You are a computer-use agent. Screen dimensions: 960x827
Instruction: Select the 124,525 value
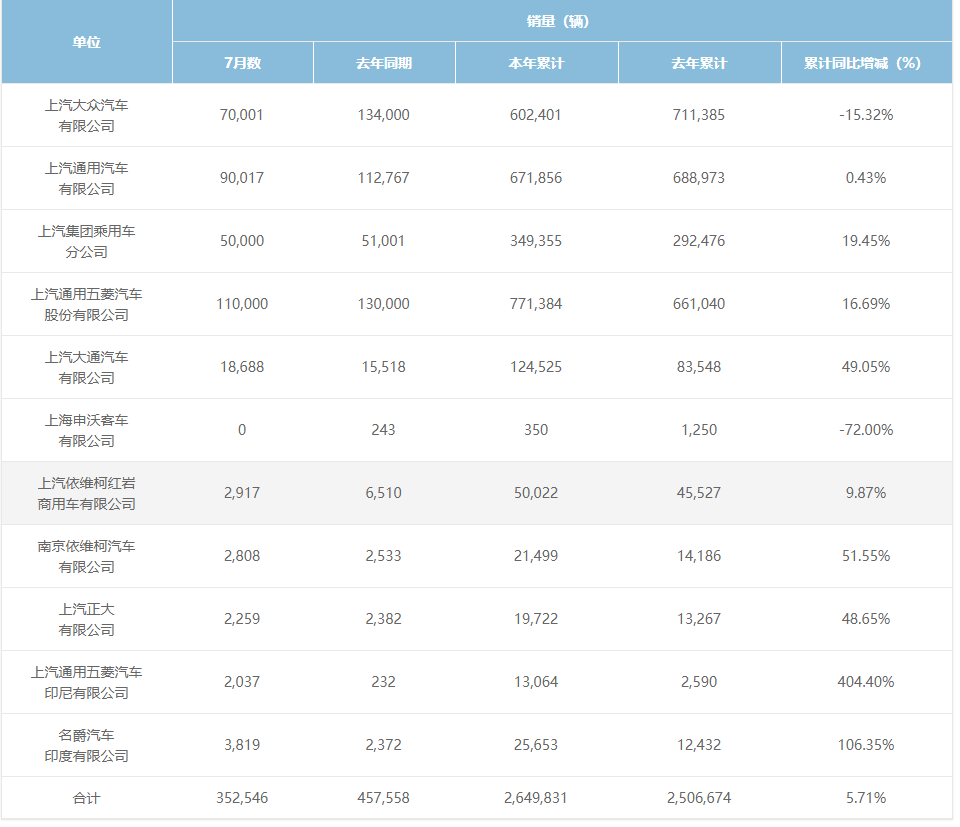pos(536,367)
